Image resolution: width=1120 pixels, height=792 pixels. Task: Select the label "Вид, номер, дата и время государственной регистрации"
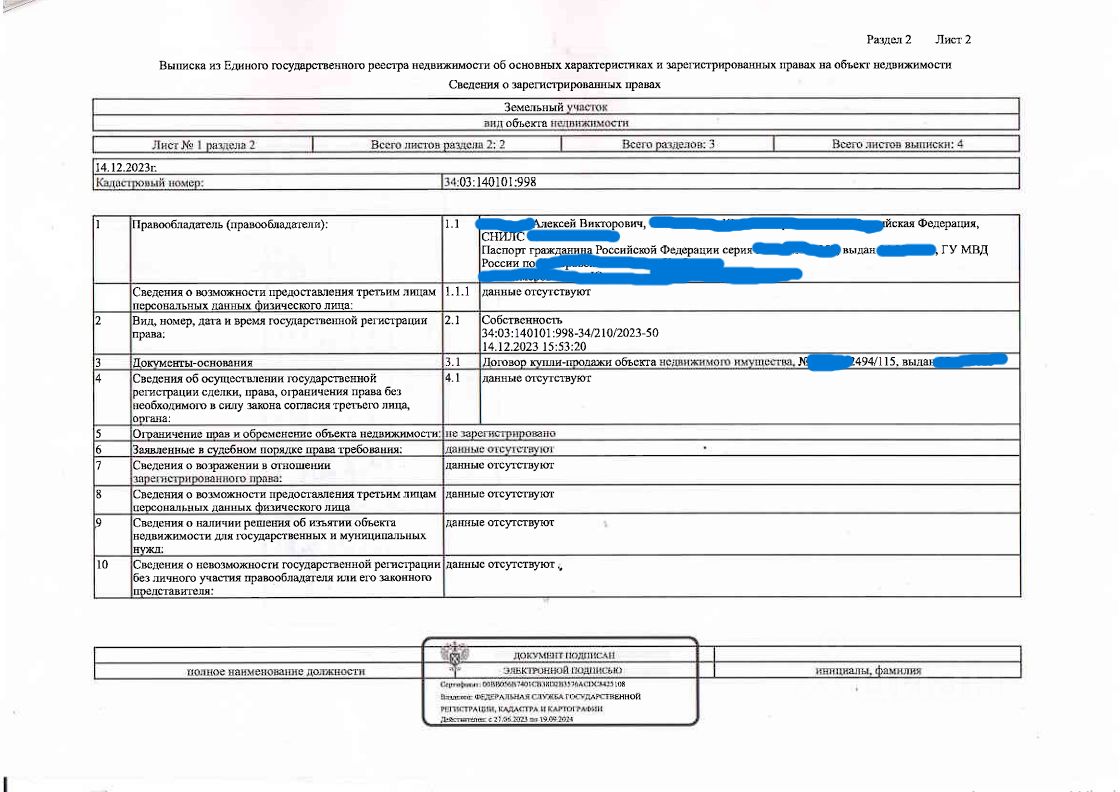(280, 321)
